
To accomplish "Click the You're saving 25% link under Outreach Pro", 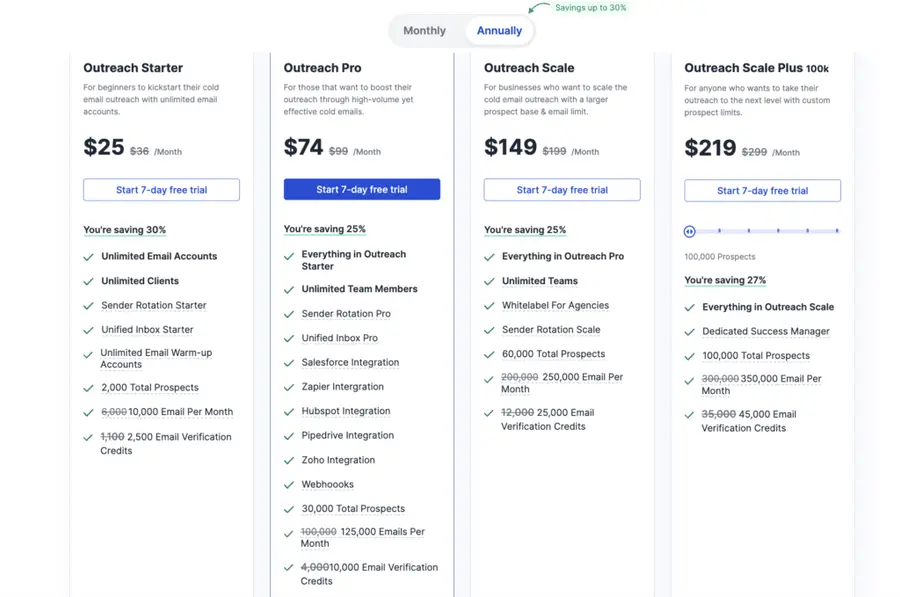I will tap(324, 229).
